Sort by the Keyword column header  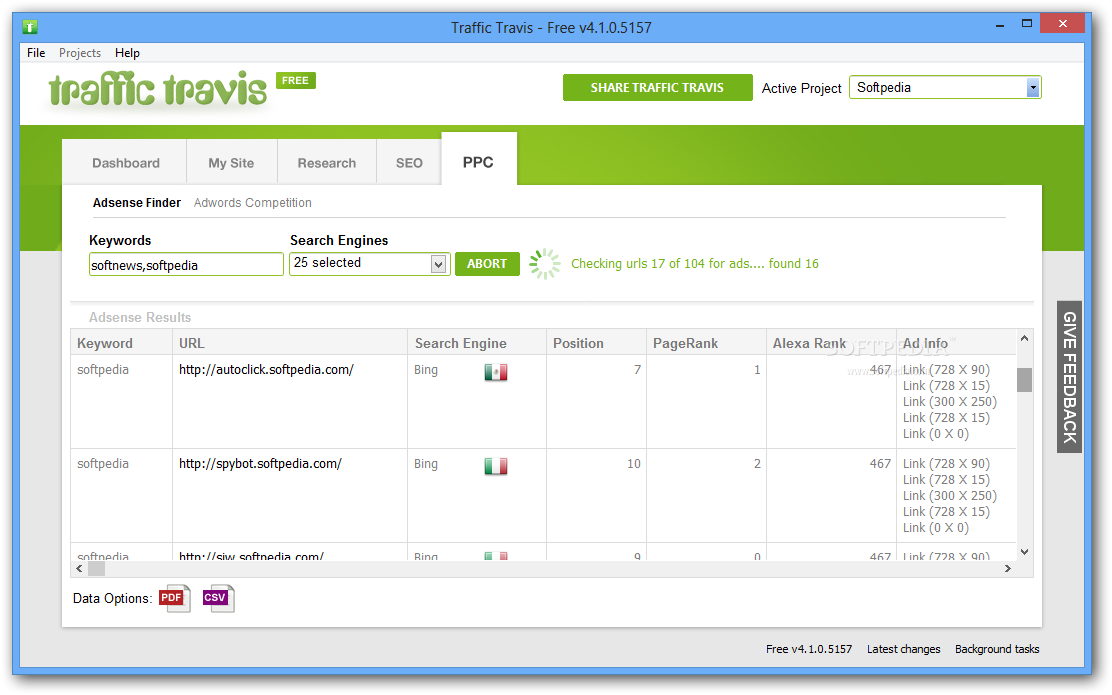coord(121,343)
